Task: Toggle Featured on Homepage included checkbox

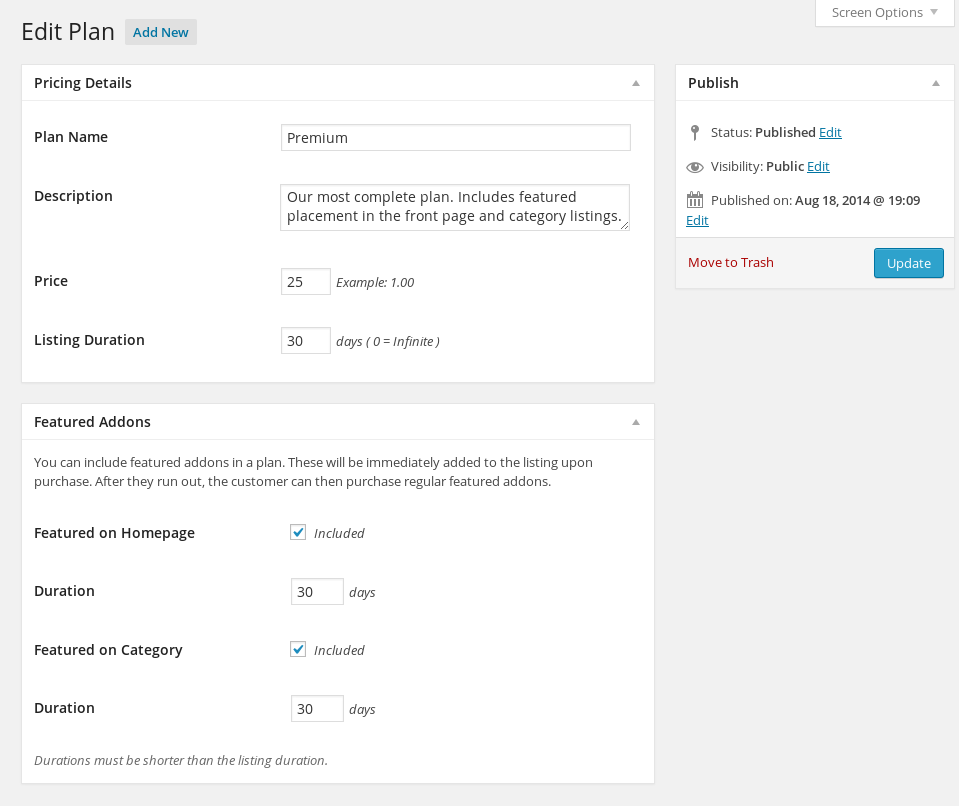Action: pyautogui.click(x=298, y=532)
